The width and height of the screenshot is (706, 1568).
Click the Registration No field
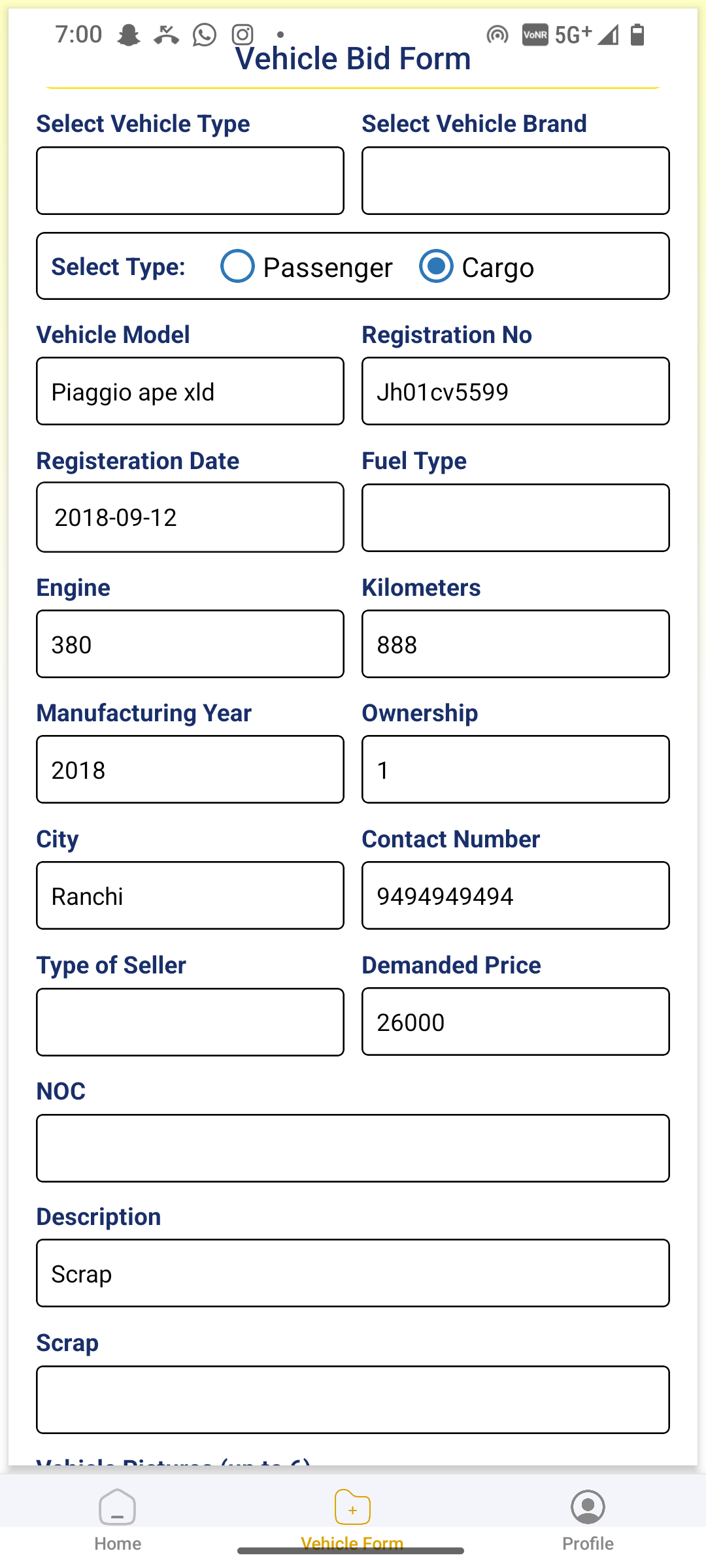tap(516, 391)
